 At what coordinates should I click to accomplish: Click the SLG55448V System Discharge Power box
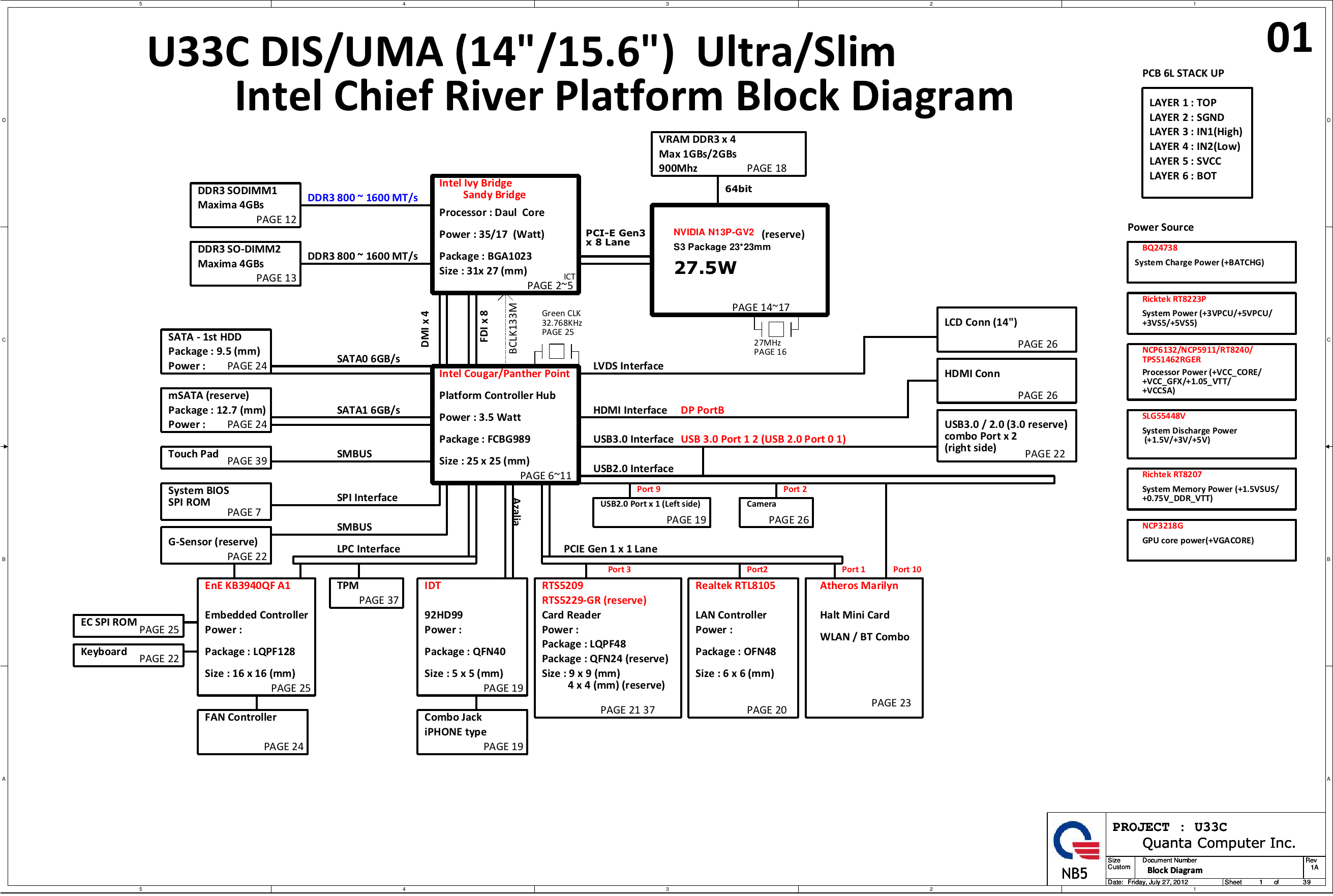(x=1211, y=434)
